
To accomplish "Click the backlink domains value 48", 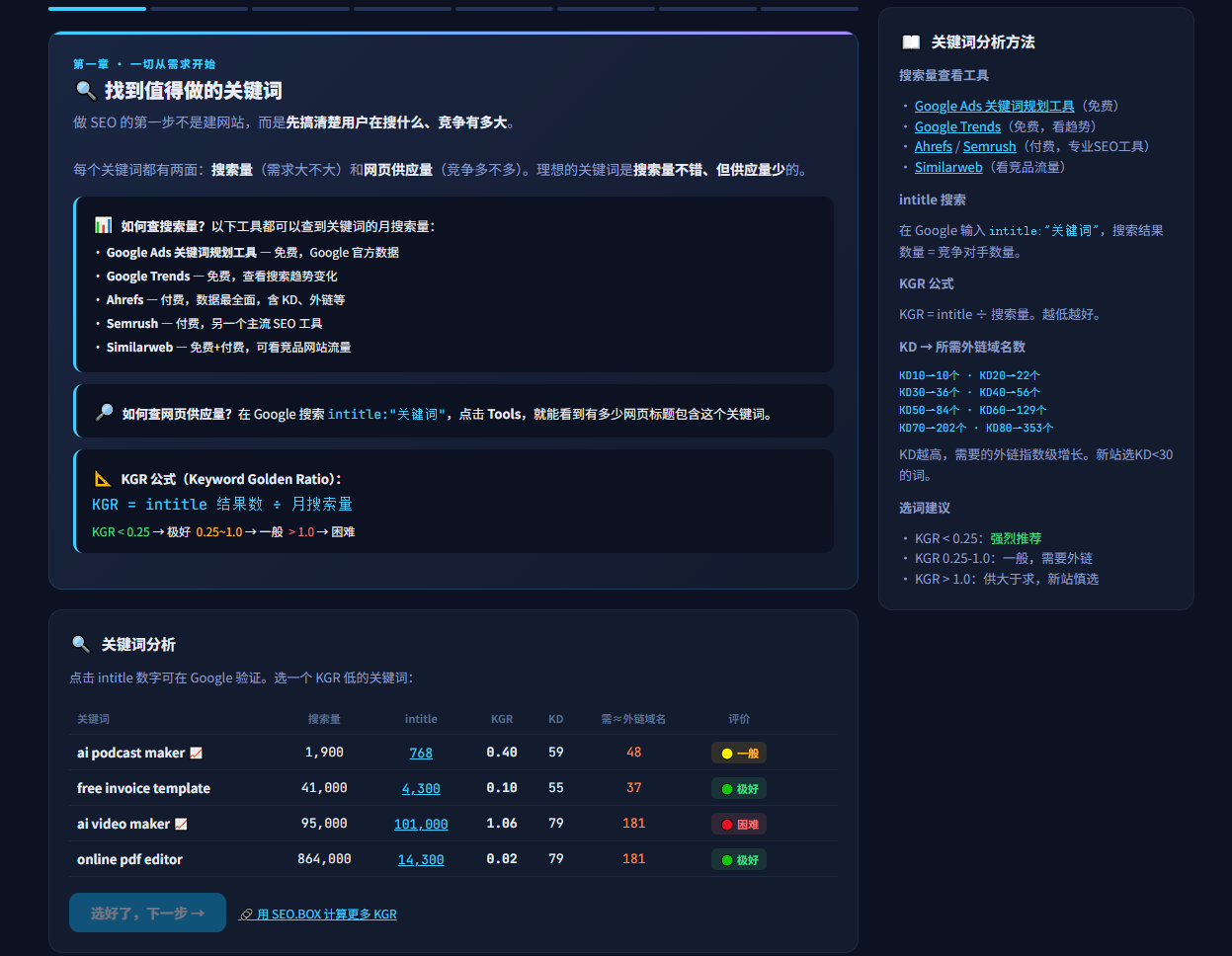I will (x=633, y=753).
